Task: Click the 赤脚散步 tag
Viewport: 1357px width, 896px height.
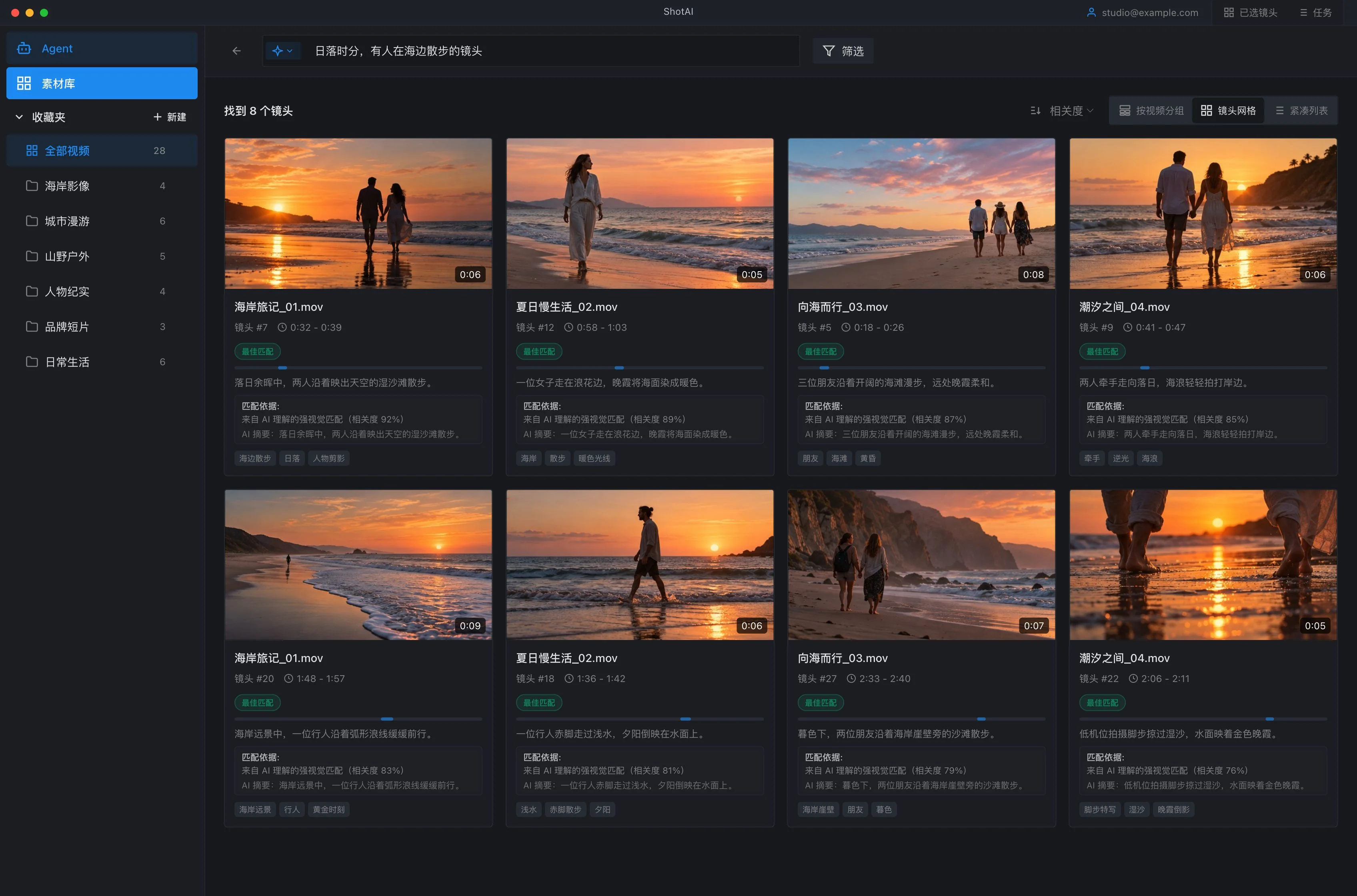Action: click(566, 810)
